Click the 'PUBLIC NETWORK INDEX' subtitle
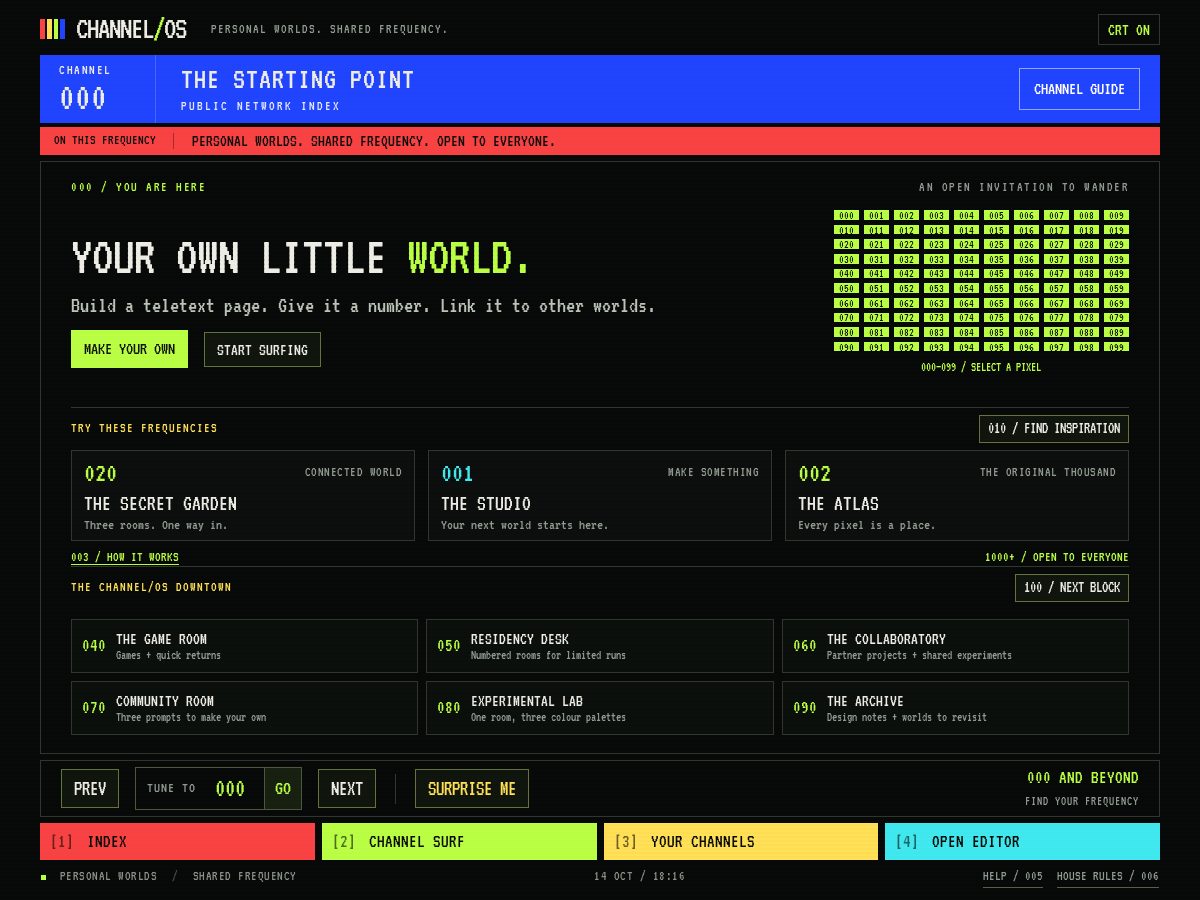This screenshot has width=1200, height=900. click(261, 106)
